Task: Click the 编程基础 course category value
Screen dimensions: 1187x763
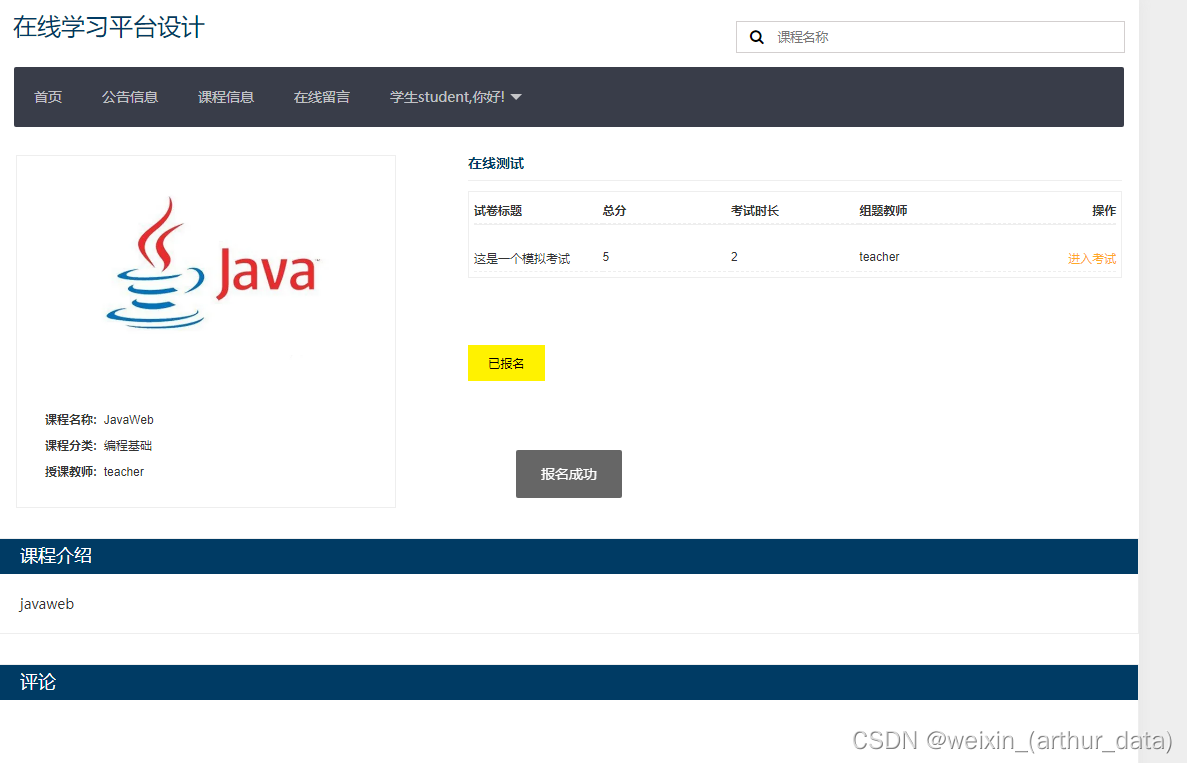Action: click(x=128, y=445)
